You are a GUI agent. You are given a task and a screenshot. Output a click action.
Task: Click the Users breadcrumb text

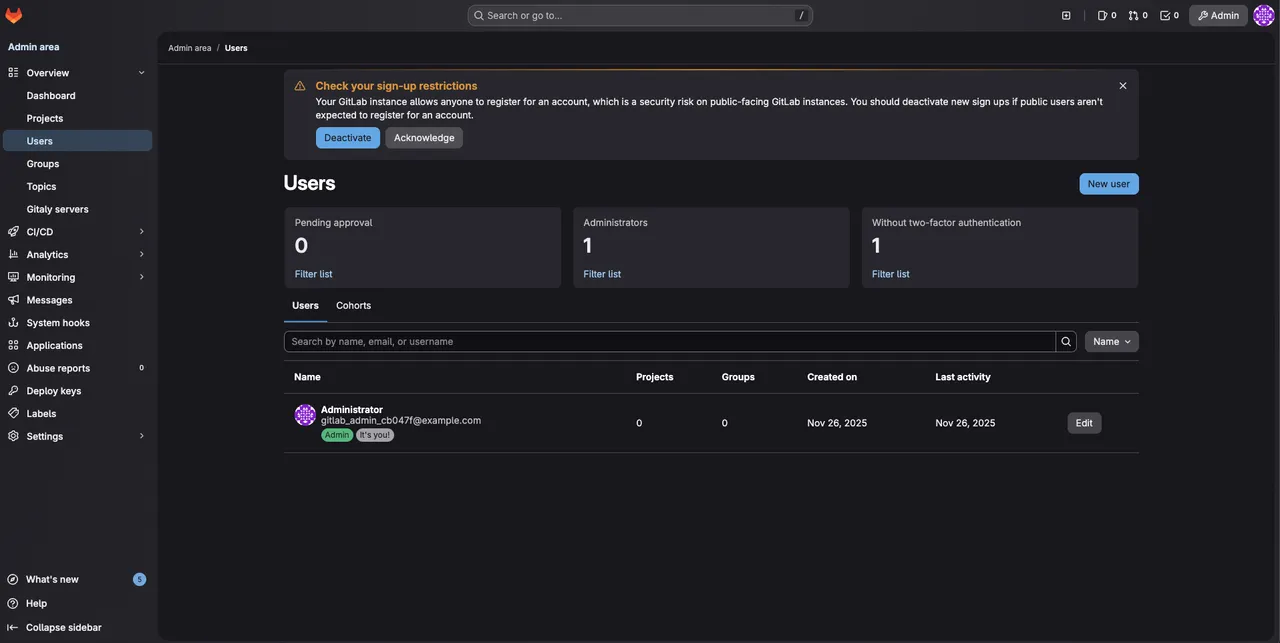pyautogui.click(x=236, y=48)
